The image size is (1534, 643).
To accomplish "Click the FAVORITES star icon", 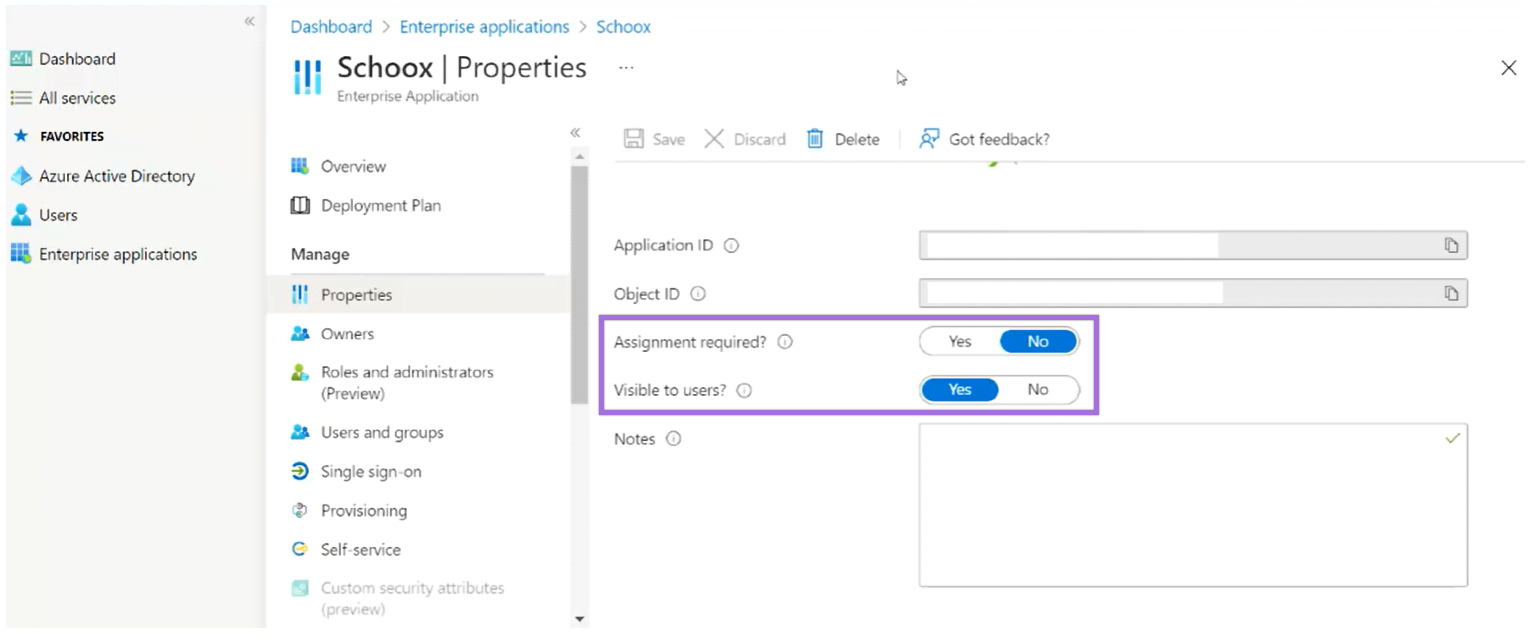I will pyautogui.click(x=21, y=136).
